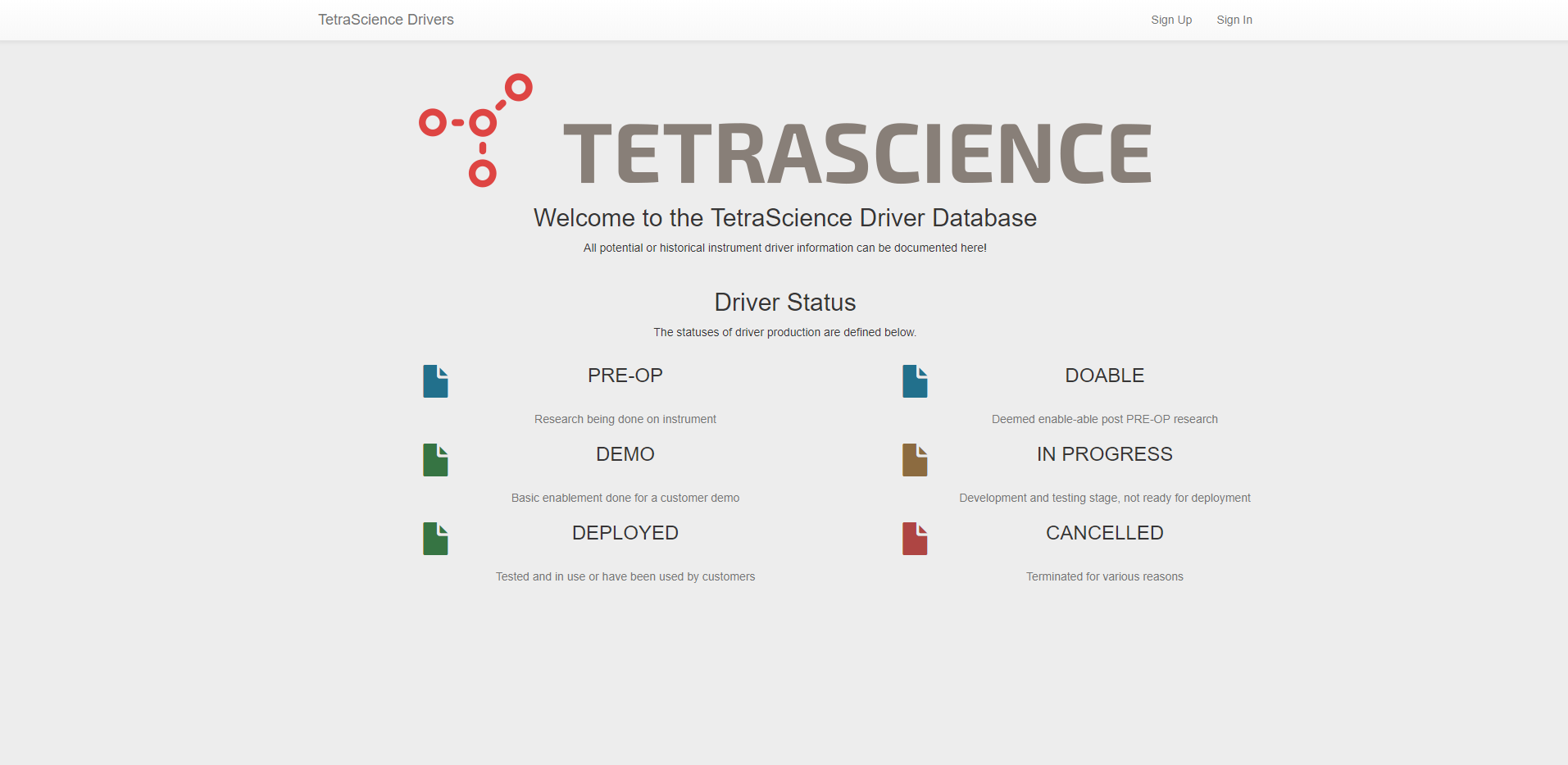Image resolution: width=1568 pixels, height=765 pixels.
Task: Select the IN PROGRESS status heading
Action: pyautogui.click(x=1104, y=454)
